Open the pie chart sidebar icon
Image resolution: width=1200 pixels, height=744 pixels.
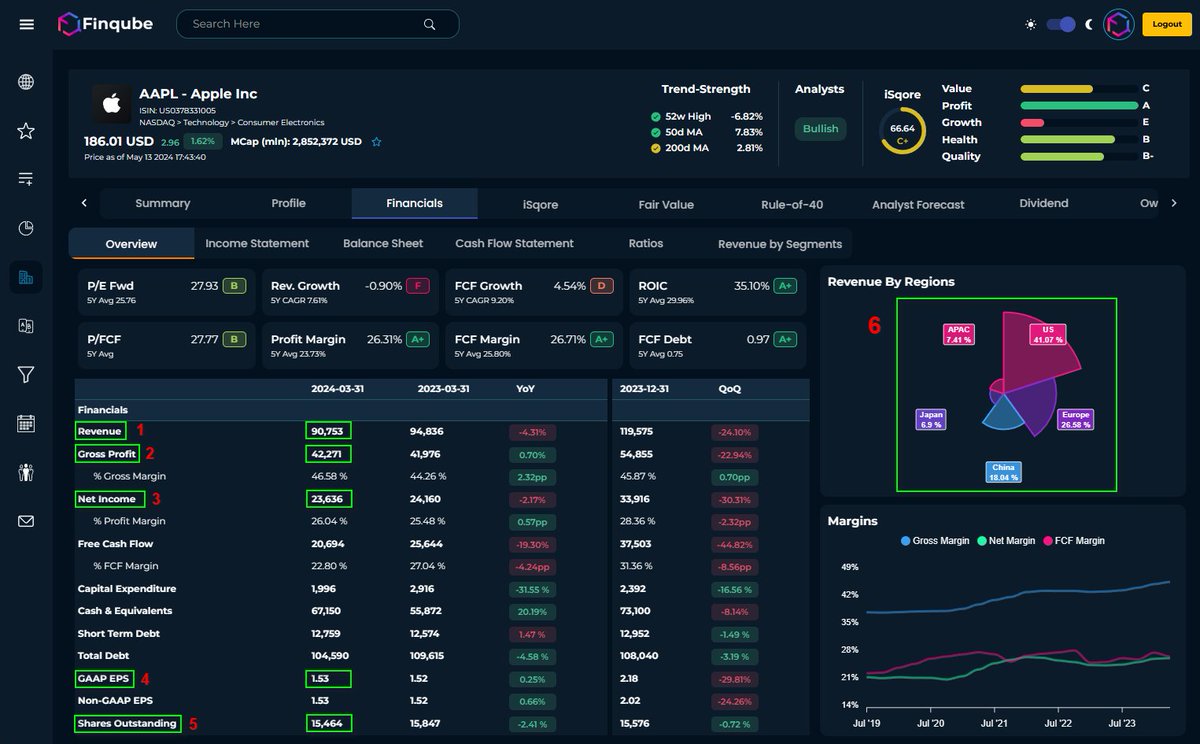tap(26, 228)
